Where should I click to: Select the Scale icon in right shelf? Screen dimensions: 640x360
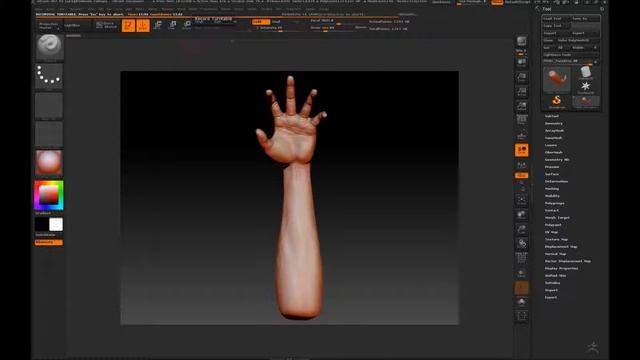(522, 229)
